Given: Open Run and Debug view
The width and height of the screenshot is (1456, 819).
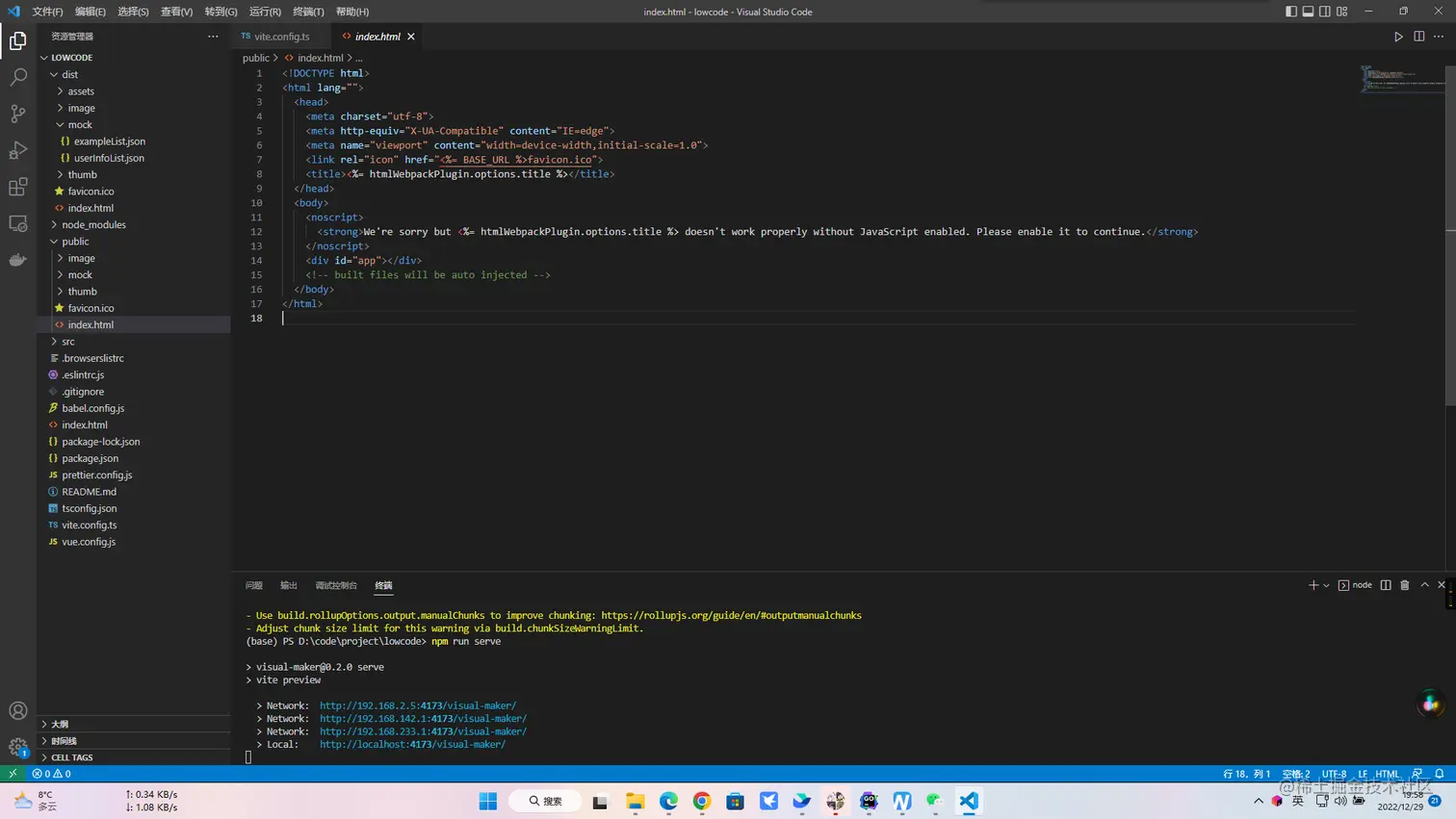Looking at the screenshot, I should click(18, 150).
